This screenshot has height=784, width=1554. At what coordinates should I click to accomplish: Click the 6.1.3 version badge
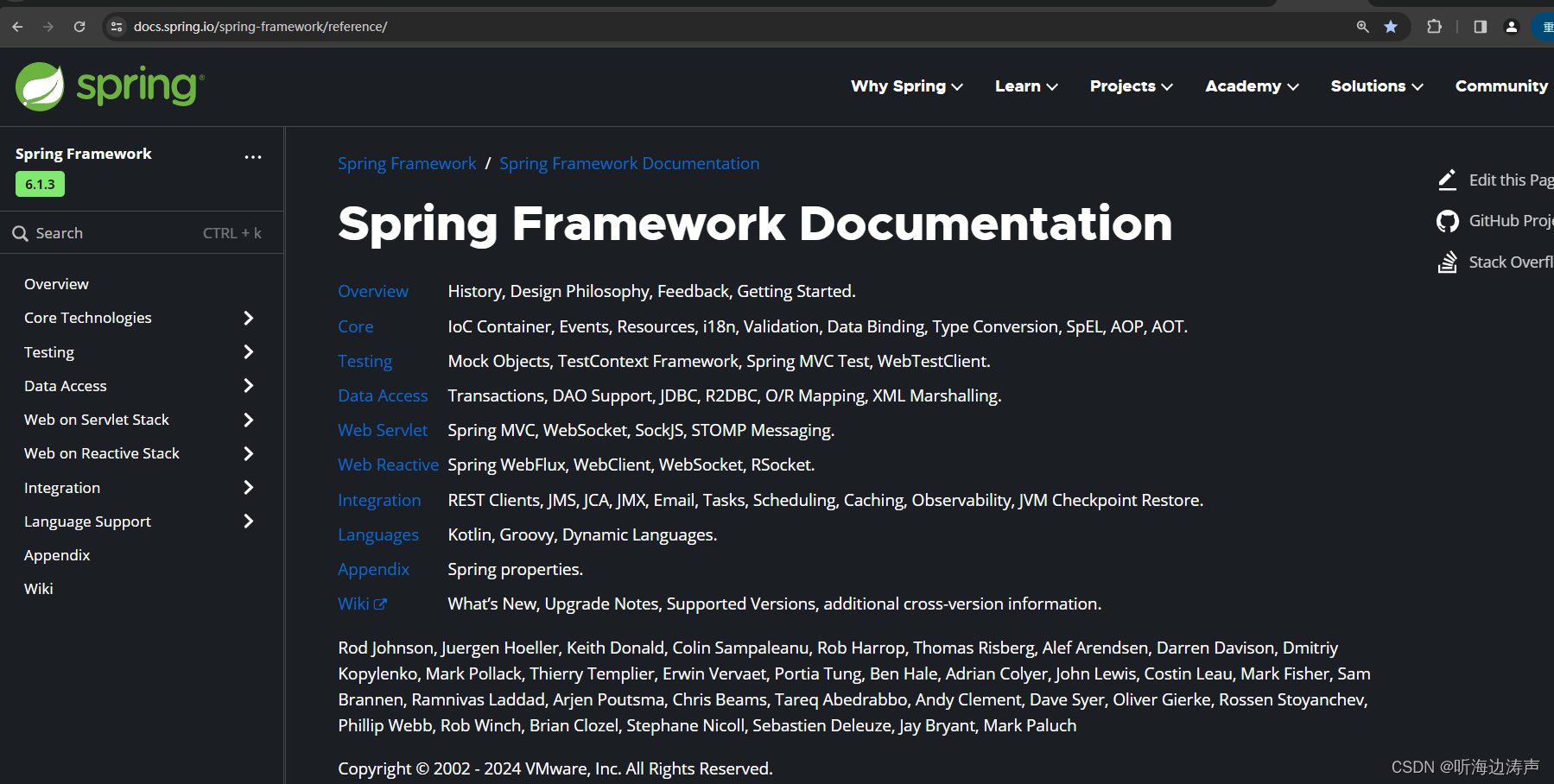tap(40, 184)
